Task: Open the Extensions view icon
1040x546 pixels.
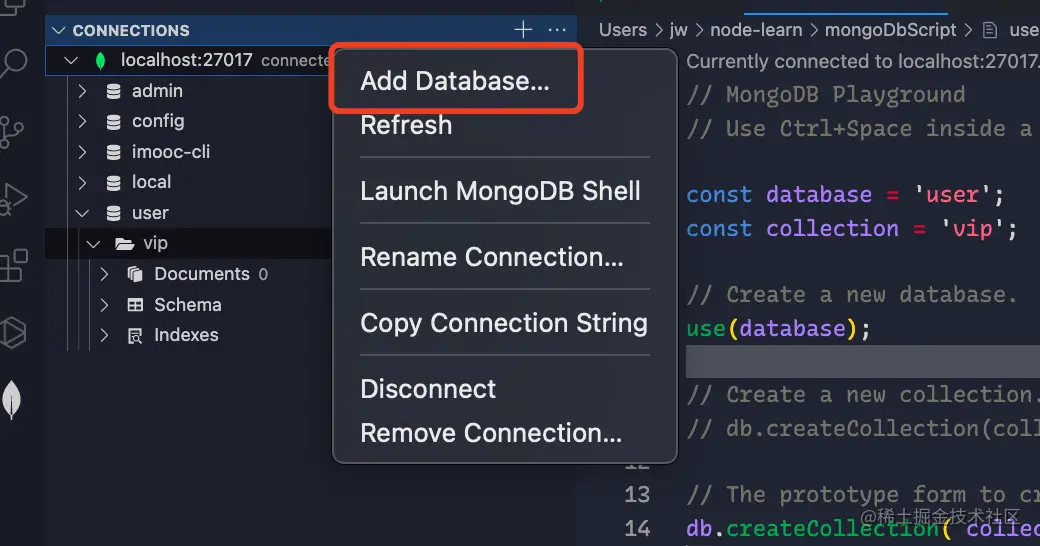Action: [13, 265]
